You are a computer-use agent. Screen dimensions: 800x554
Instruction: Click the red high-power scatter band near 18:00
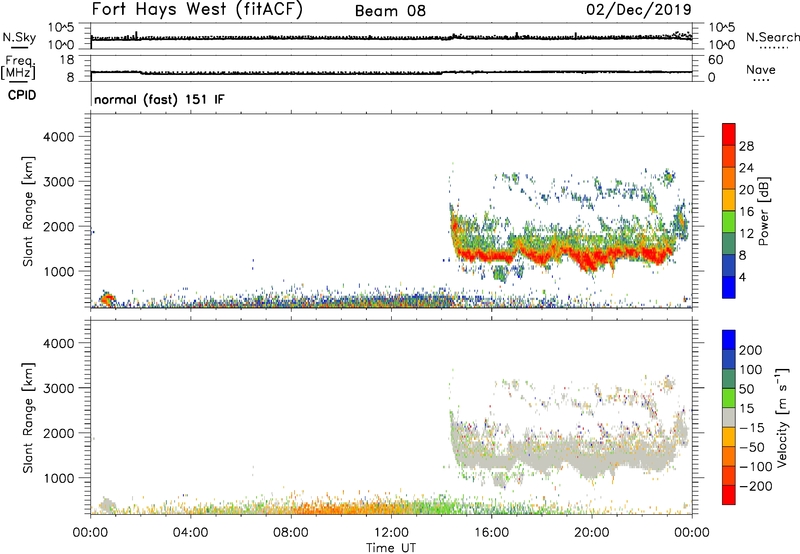pyautogui.click(x=541, y=253)
